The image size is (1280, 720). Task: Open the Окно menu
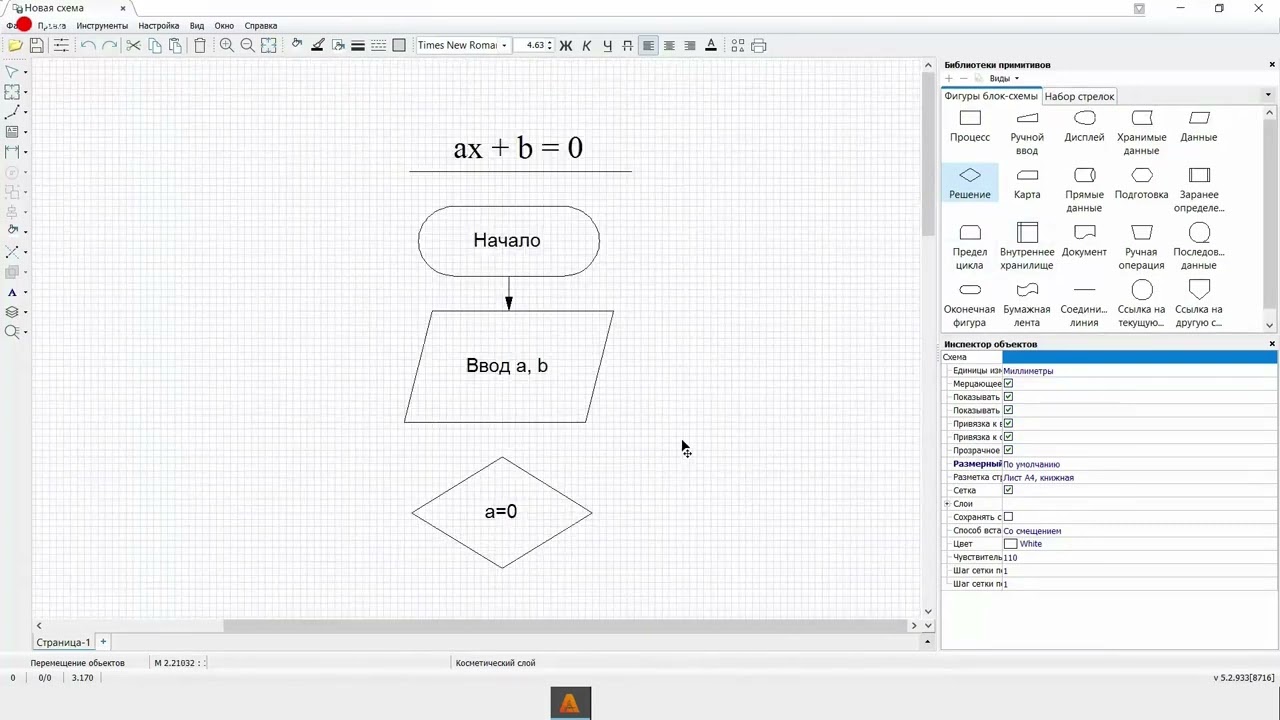pos(224,25)
